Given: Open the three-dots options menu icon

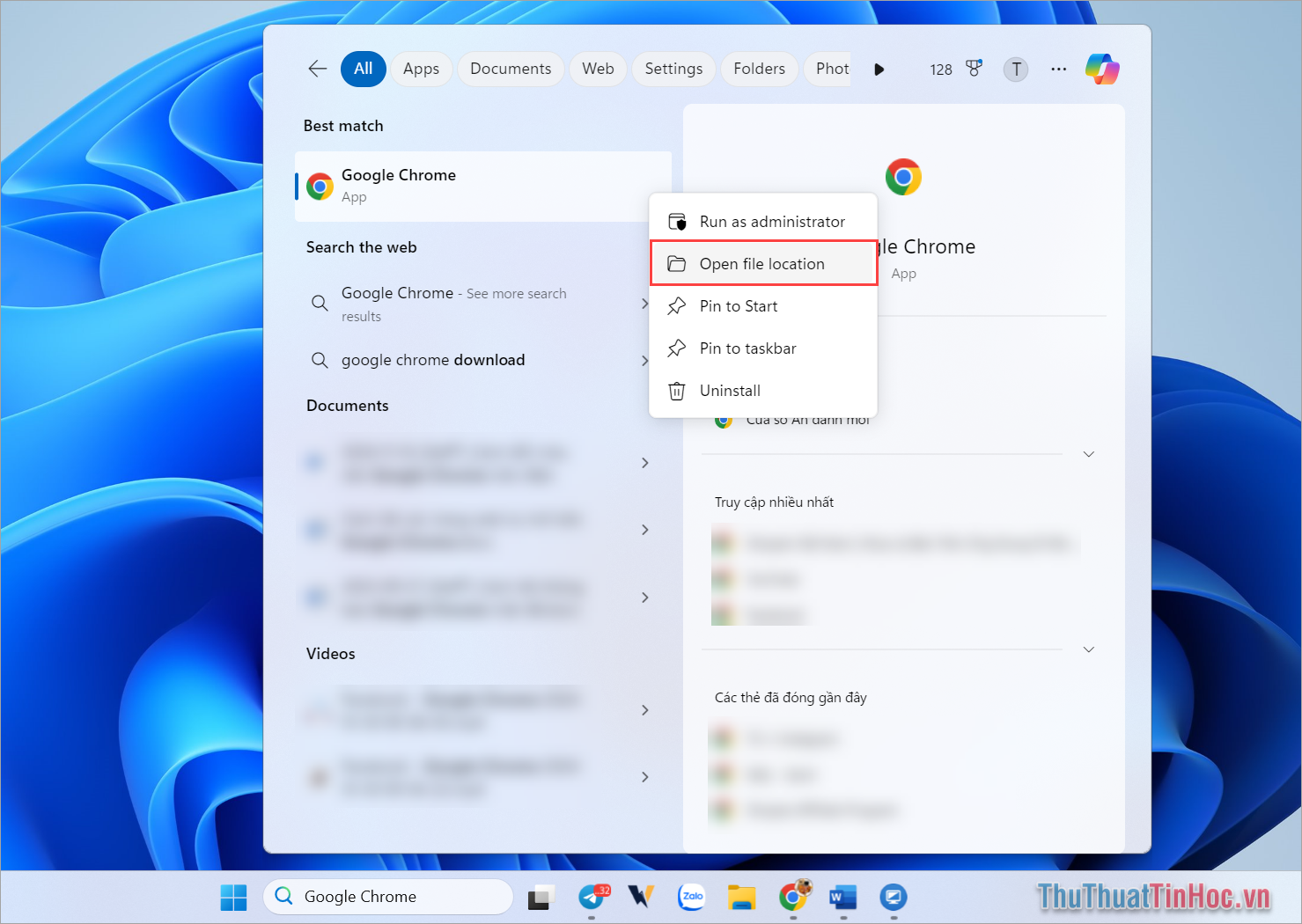Looking at the screenshot, I should coord(1058,69).
